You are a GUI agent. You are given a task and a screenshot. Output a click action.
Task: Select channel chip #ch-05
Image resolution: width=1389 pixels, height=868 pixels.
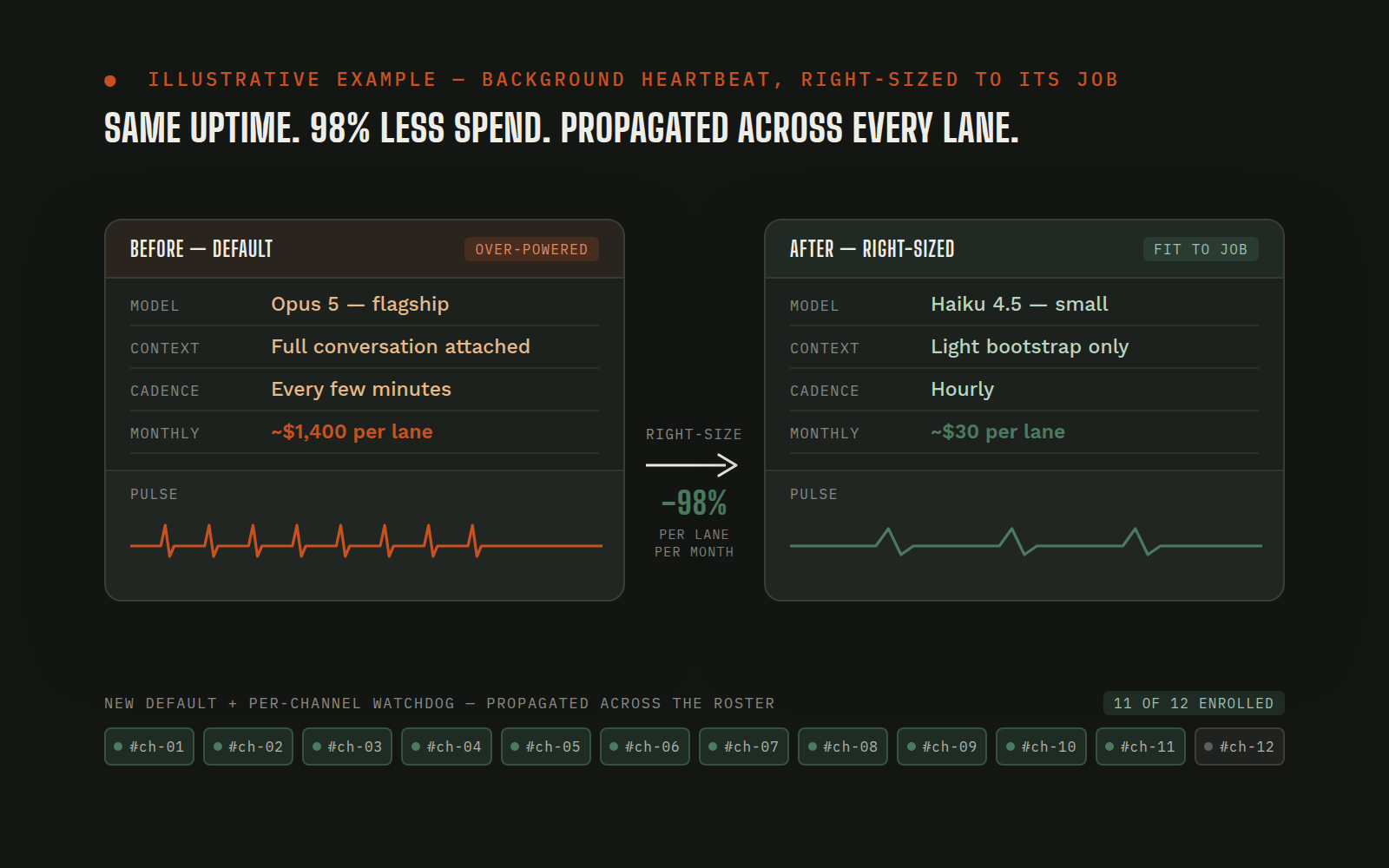coord(546,746)
